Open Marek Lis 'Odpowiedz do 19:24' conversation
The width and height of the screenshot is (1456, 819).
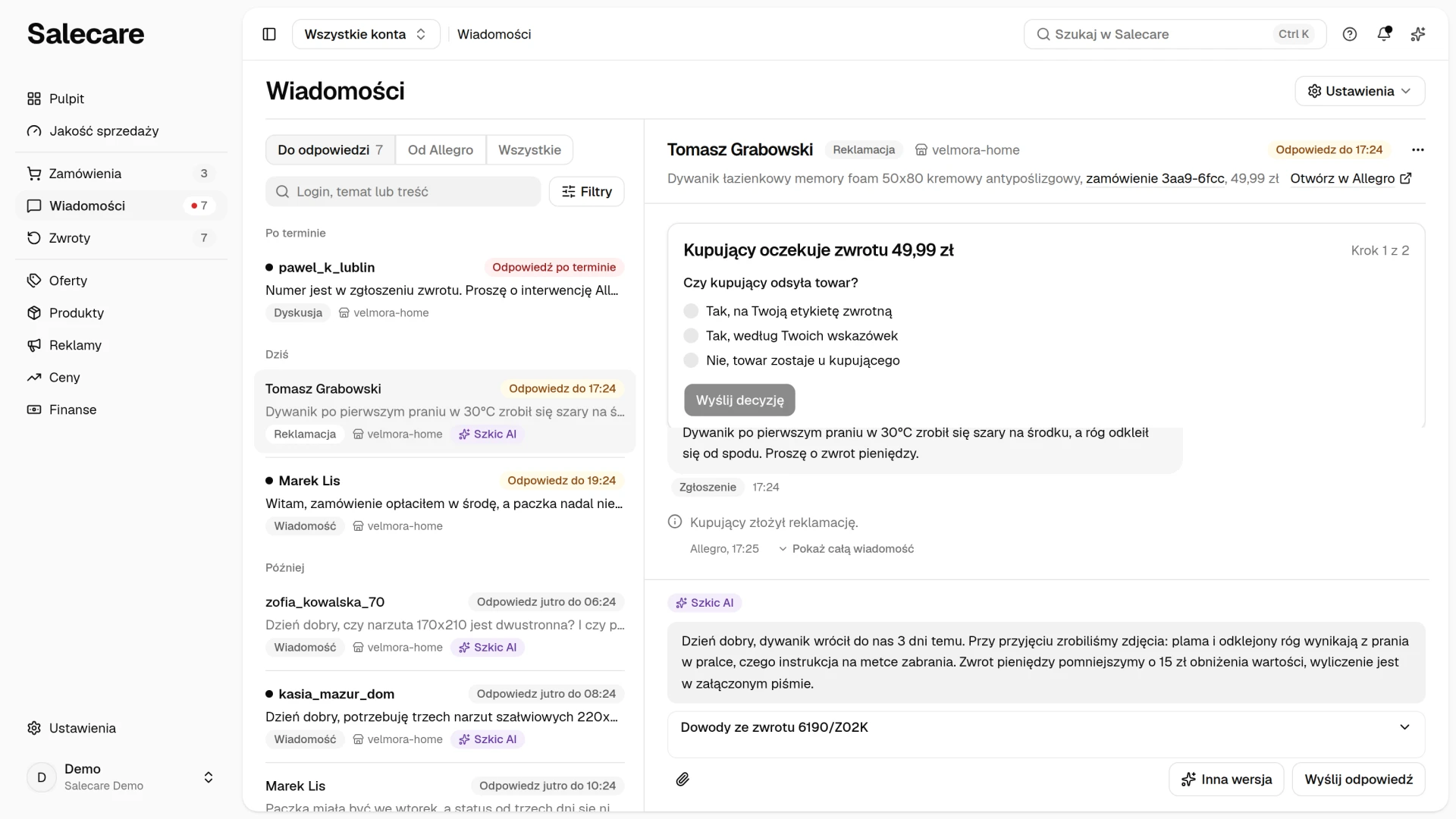[444, 503]
